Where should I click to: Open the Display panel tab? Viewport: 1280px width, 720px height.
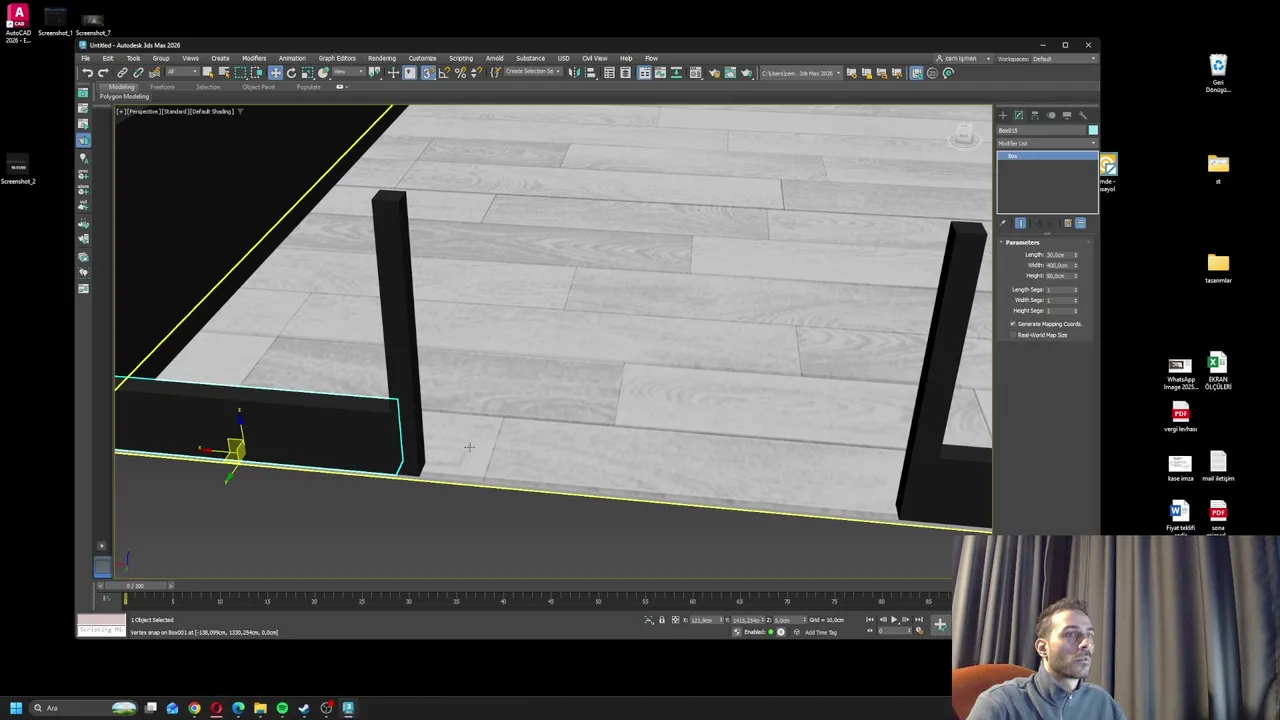[1067, 115]
